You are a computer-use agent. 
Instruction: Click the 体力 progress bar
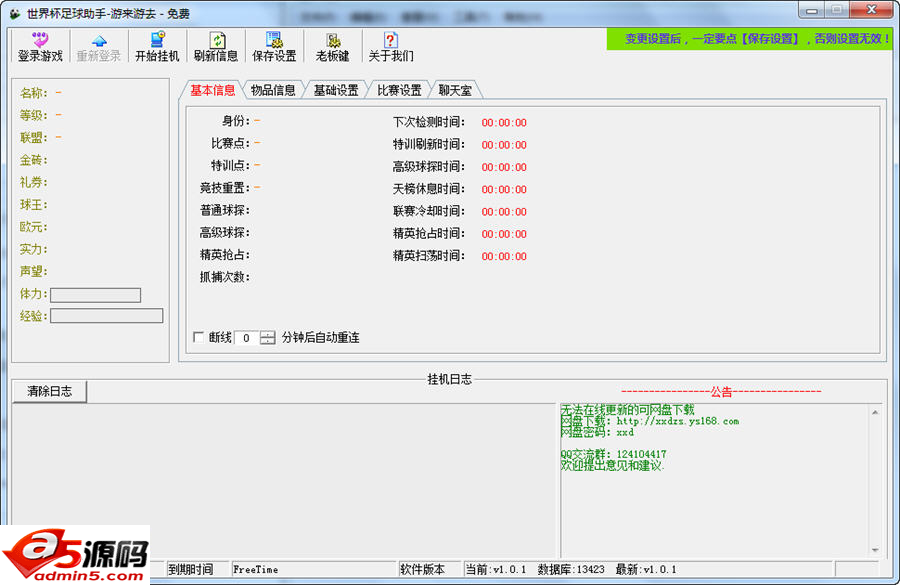pos(95,295)
